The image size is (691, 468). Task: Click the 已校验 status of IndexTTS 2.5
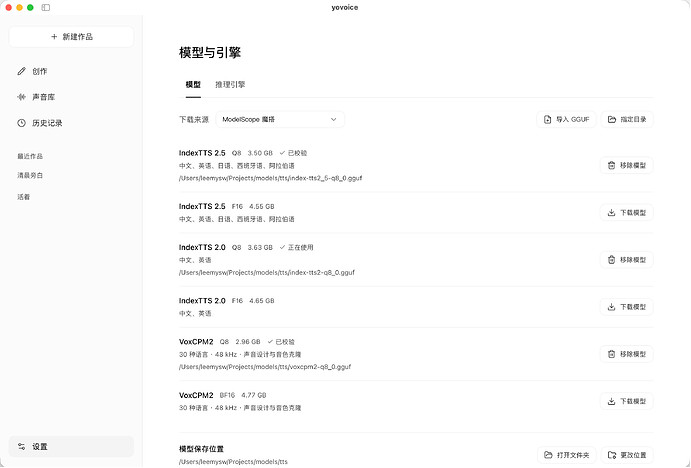point(293,153)
